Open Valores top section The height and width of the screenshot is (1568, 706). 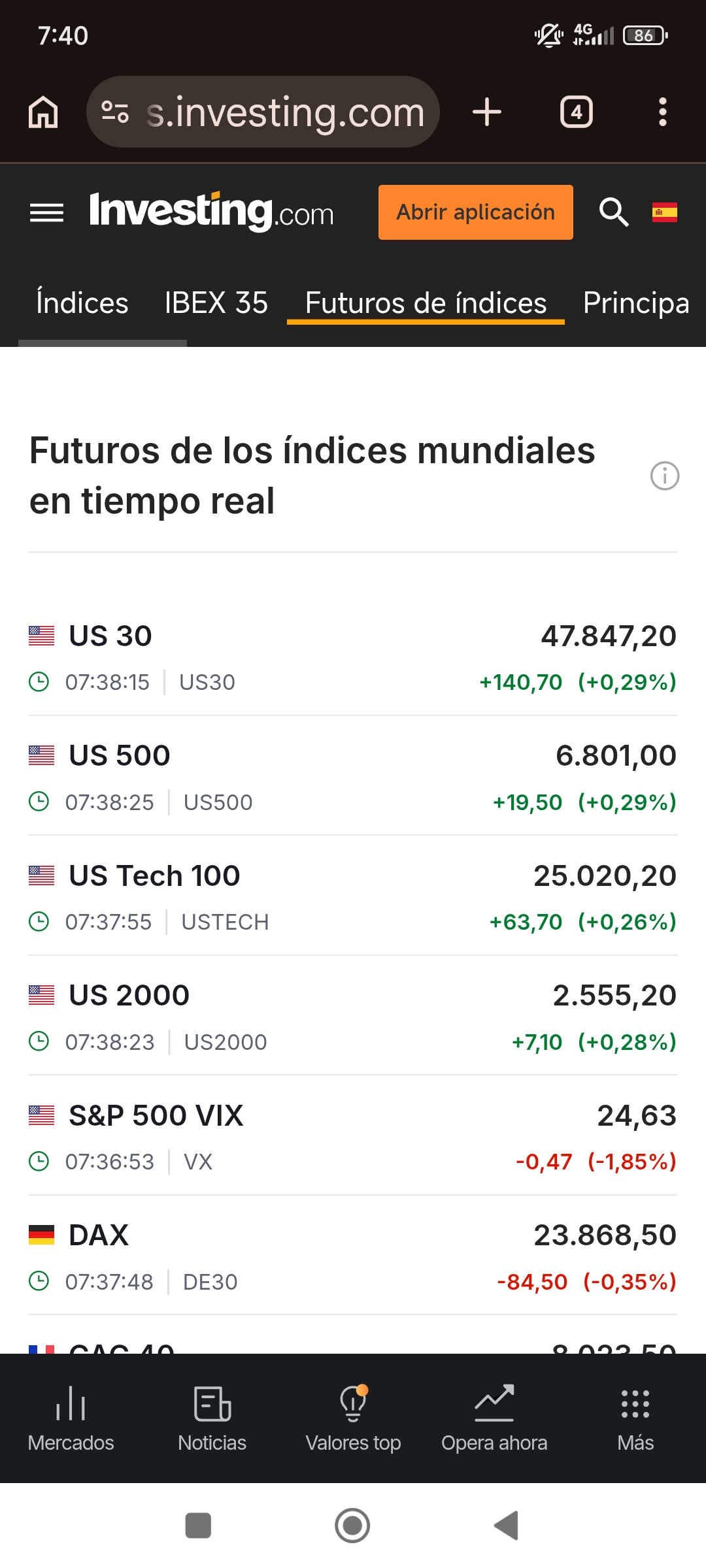pos(353,1419)
